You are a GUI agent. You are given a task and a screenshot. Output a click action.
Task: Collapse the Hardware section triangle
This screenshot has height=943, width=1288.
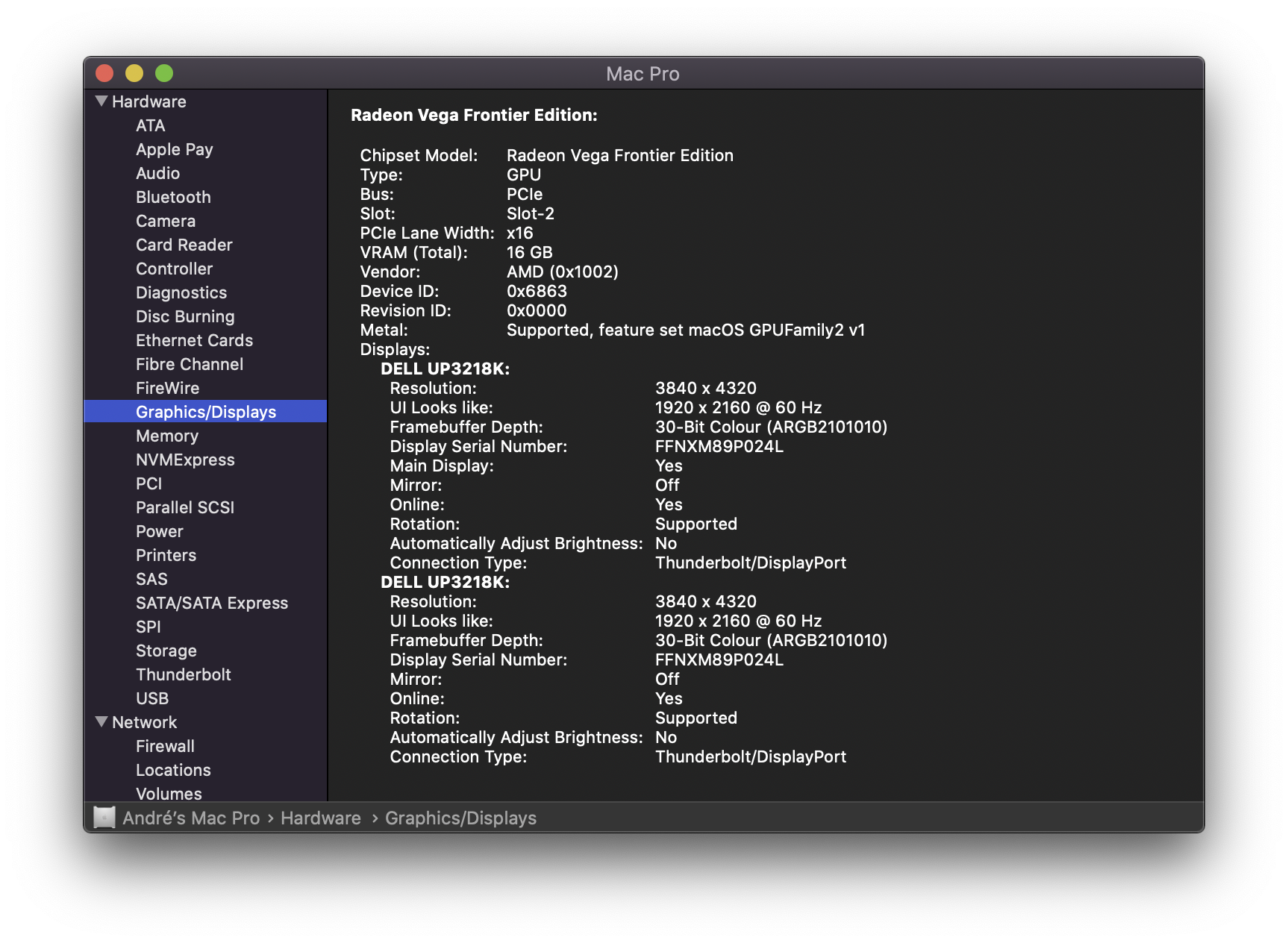click(101, 101)
